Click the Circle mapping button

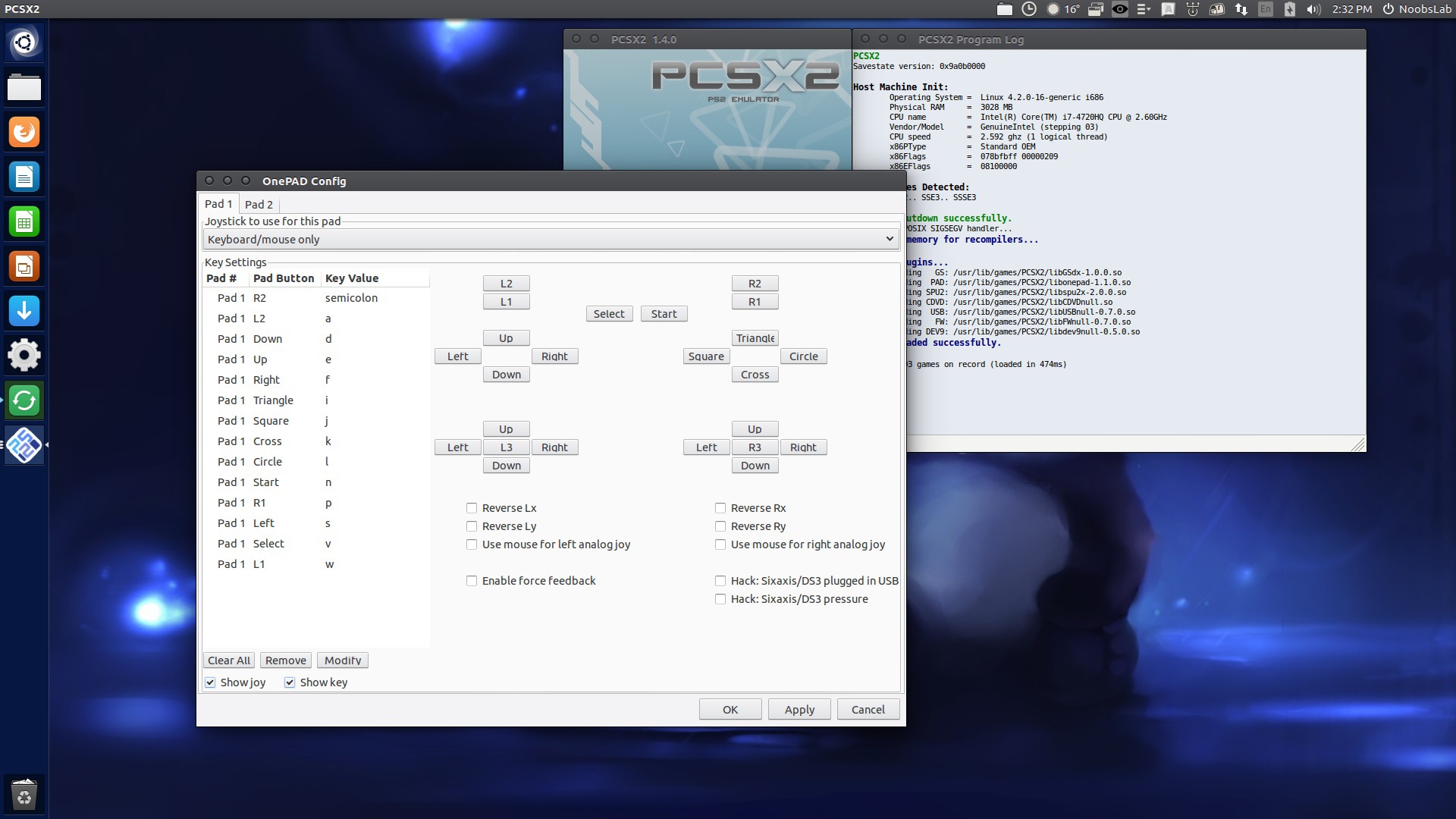pos(804,356)
